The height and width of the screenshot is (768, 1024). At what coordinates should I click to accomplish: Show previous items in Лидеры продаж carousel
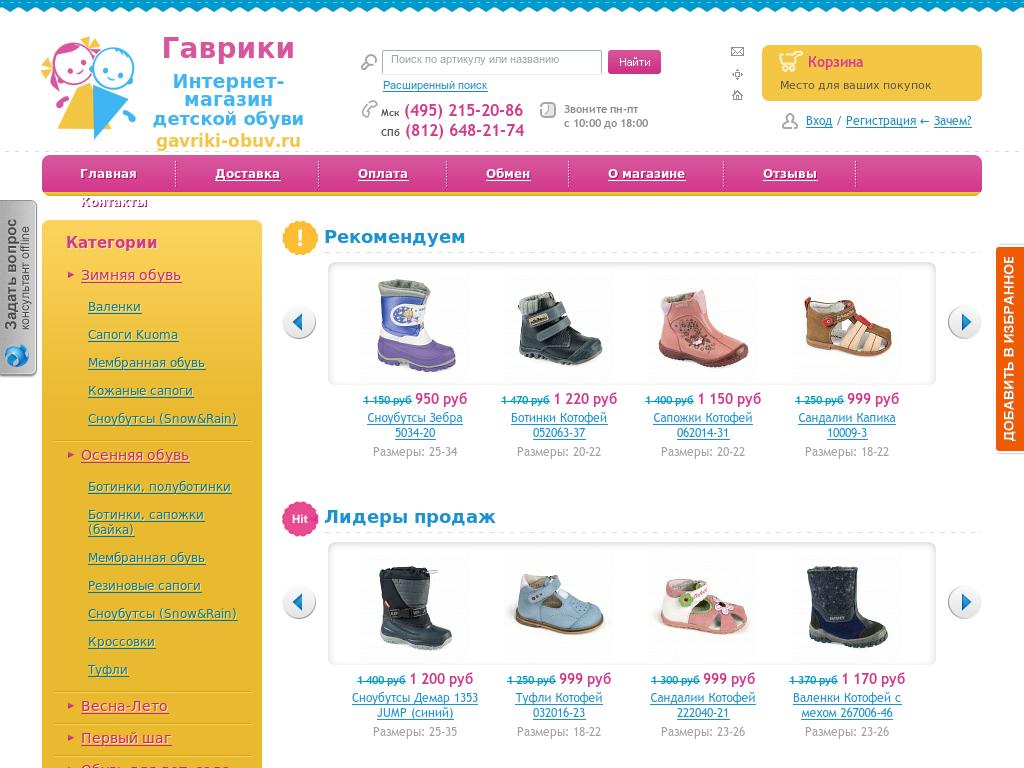299,602
